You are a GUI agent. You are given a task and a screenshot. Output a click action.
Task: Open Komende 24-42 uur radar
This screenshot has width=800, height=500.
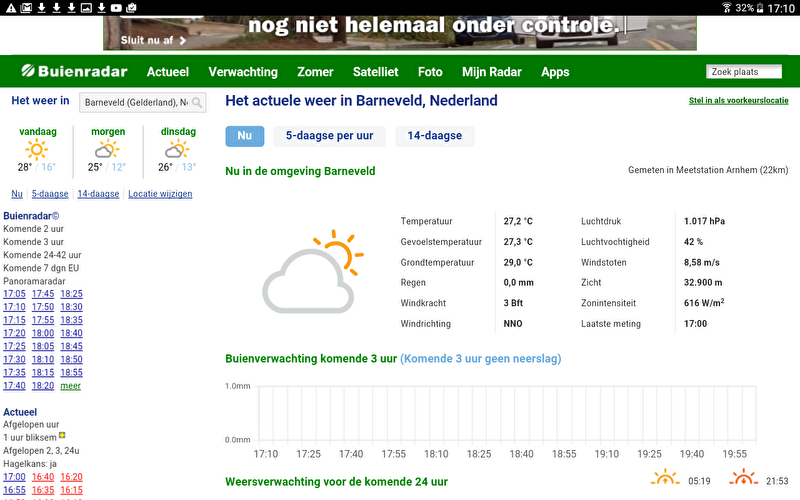42,255
